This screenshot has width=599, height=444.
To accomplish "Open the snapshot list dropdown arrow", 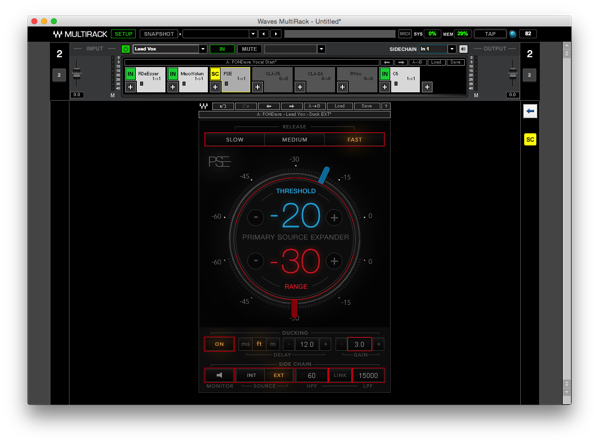I will click(253, 34).
